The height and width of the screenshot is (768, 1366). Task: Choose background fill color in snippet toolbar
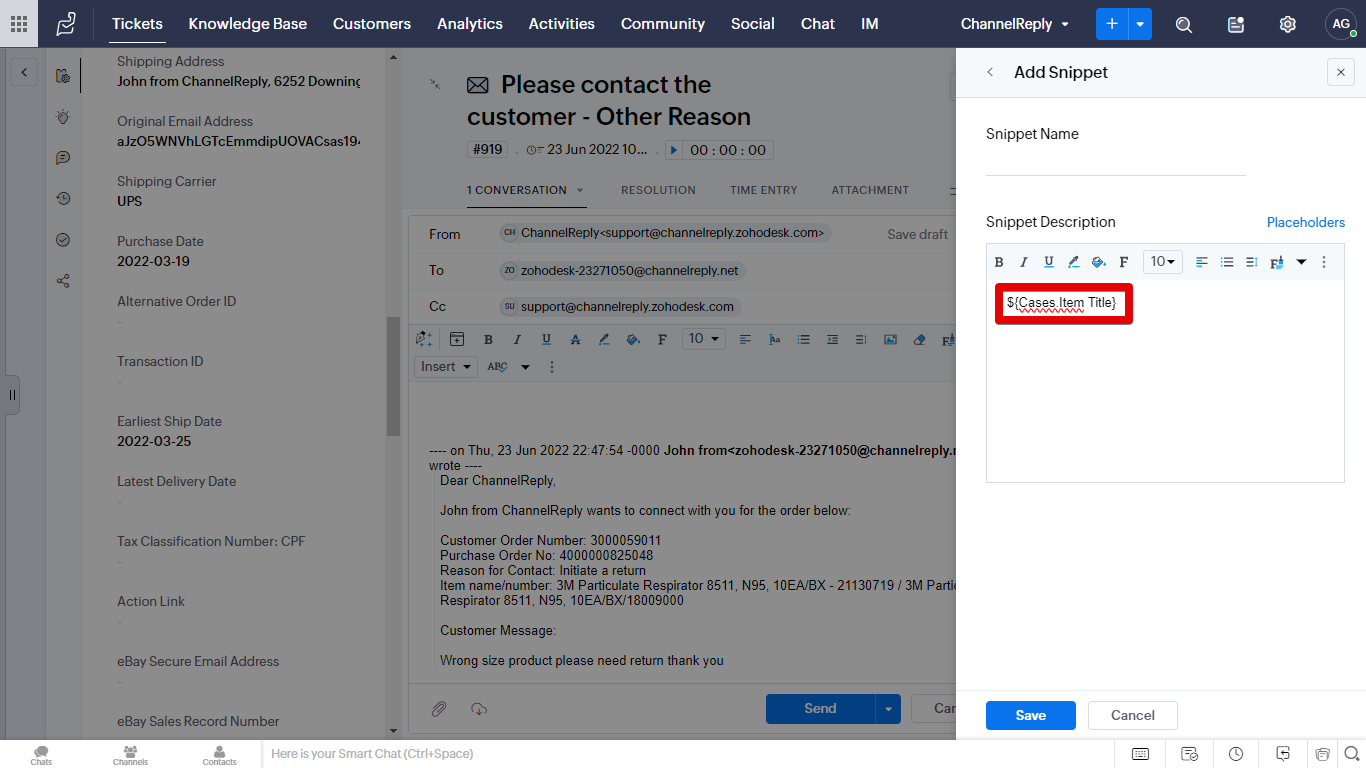(x=1098, y=262)
